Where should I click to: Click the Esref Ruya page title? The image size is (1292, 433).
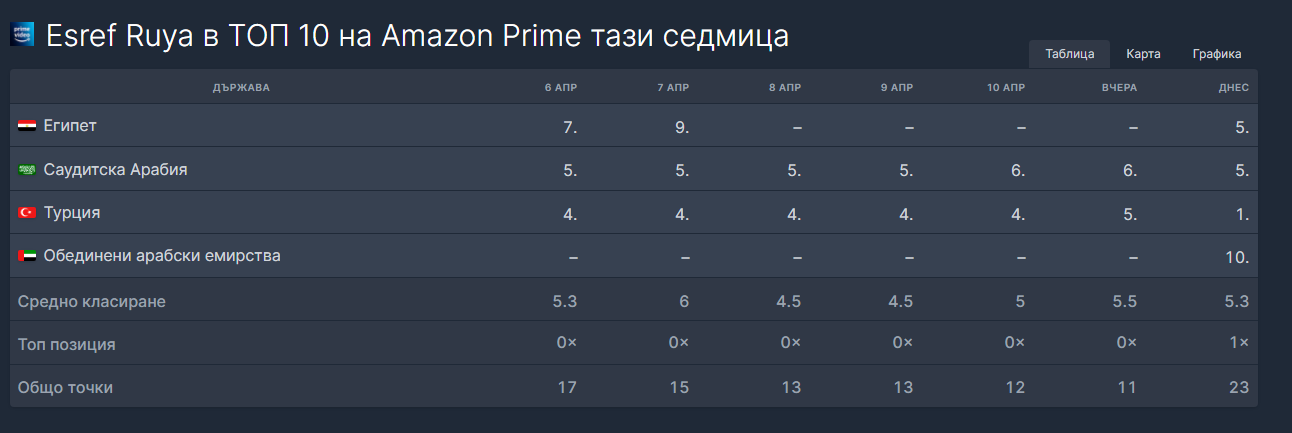pyautogui.click(x=417, y=36)
